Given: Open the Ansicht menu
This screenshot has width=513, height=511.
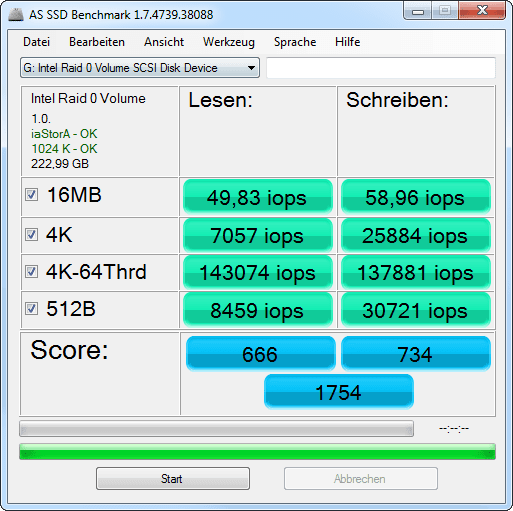Looking at the screenshot, I should [x=164, y=42].
